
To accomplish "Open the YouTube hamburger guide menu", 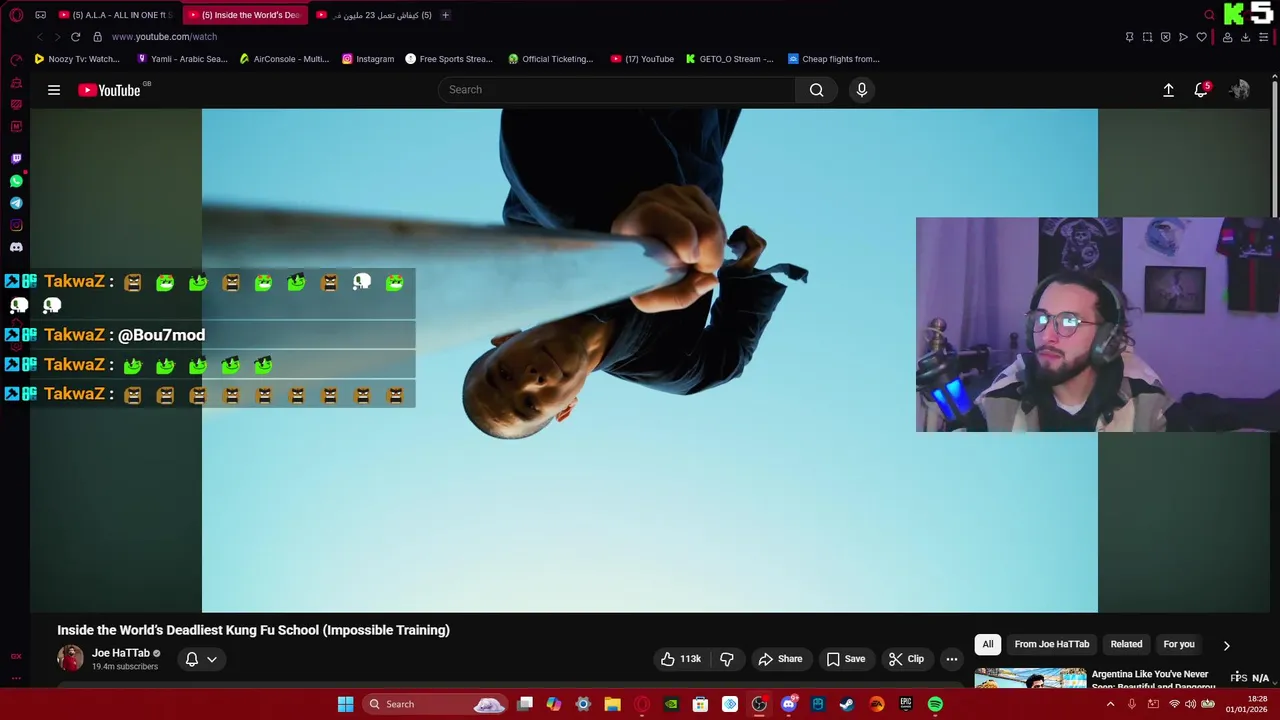I will (x=54, y=90).
